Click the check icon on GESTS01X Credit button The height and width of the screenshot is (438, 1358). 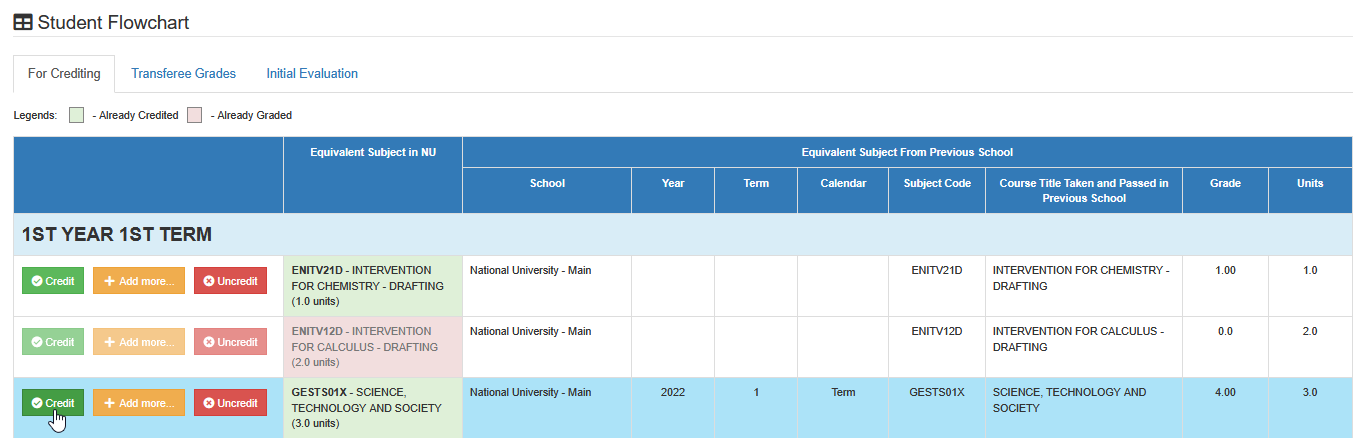click(36, 403)
